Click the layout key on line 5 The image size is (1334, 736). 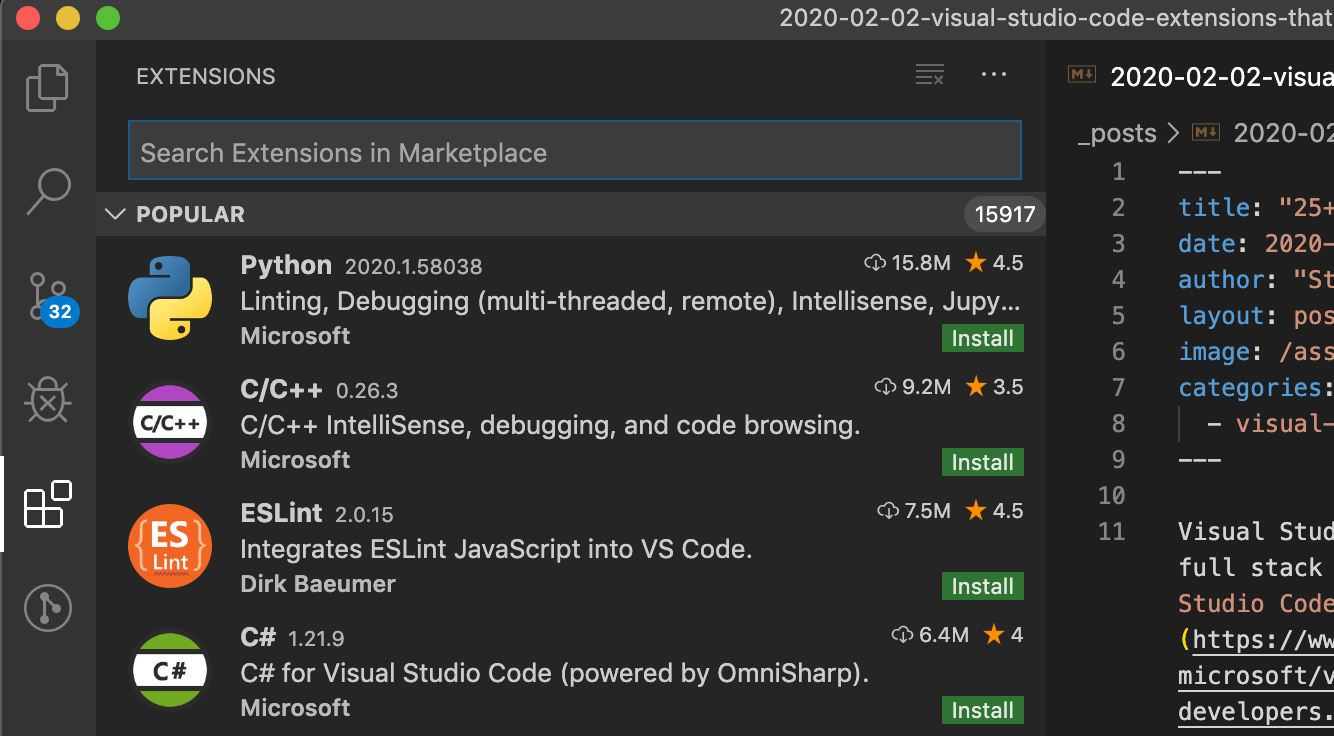[1221, 315]
